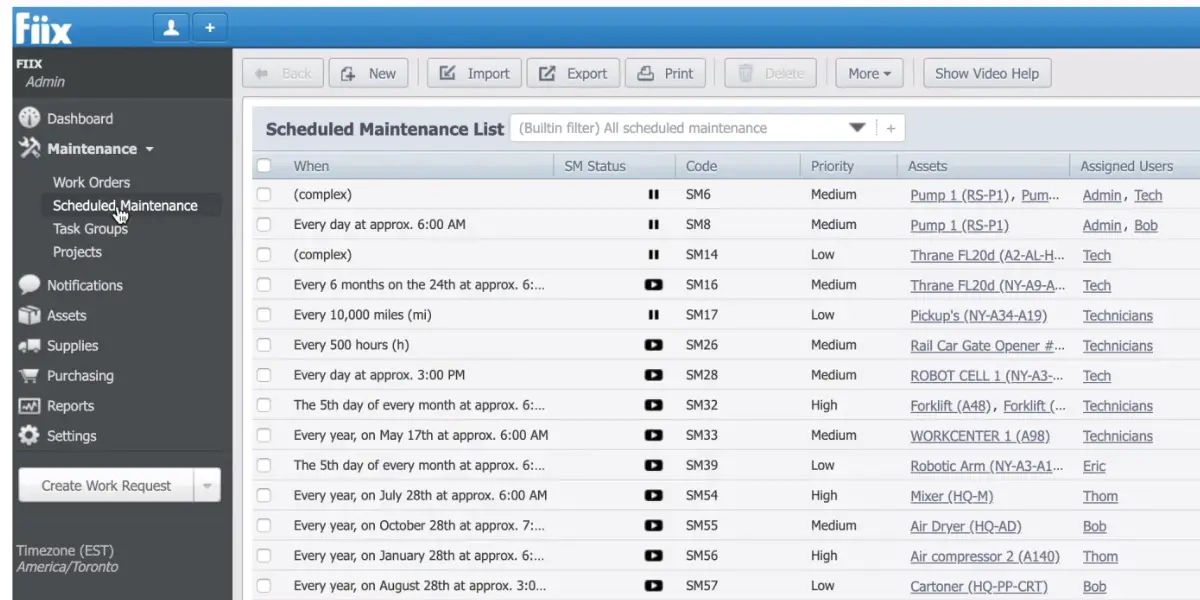1200x600 pixels.
Task: Open the Eric assigned user link
Action: pos(1094,466)
